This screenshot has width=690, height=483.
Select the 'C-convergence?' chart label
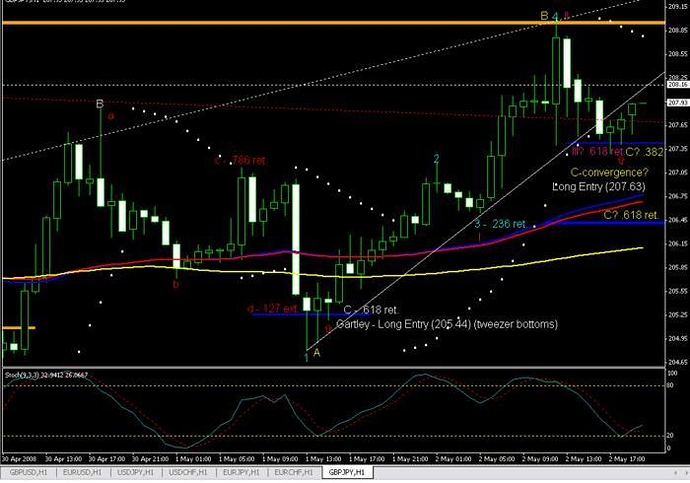pyautogui.click(x=609, y=172)
